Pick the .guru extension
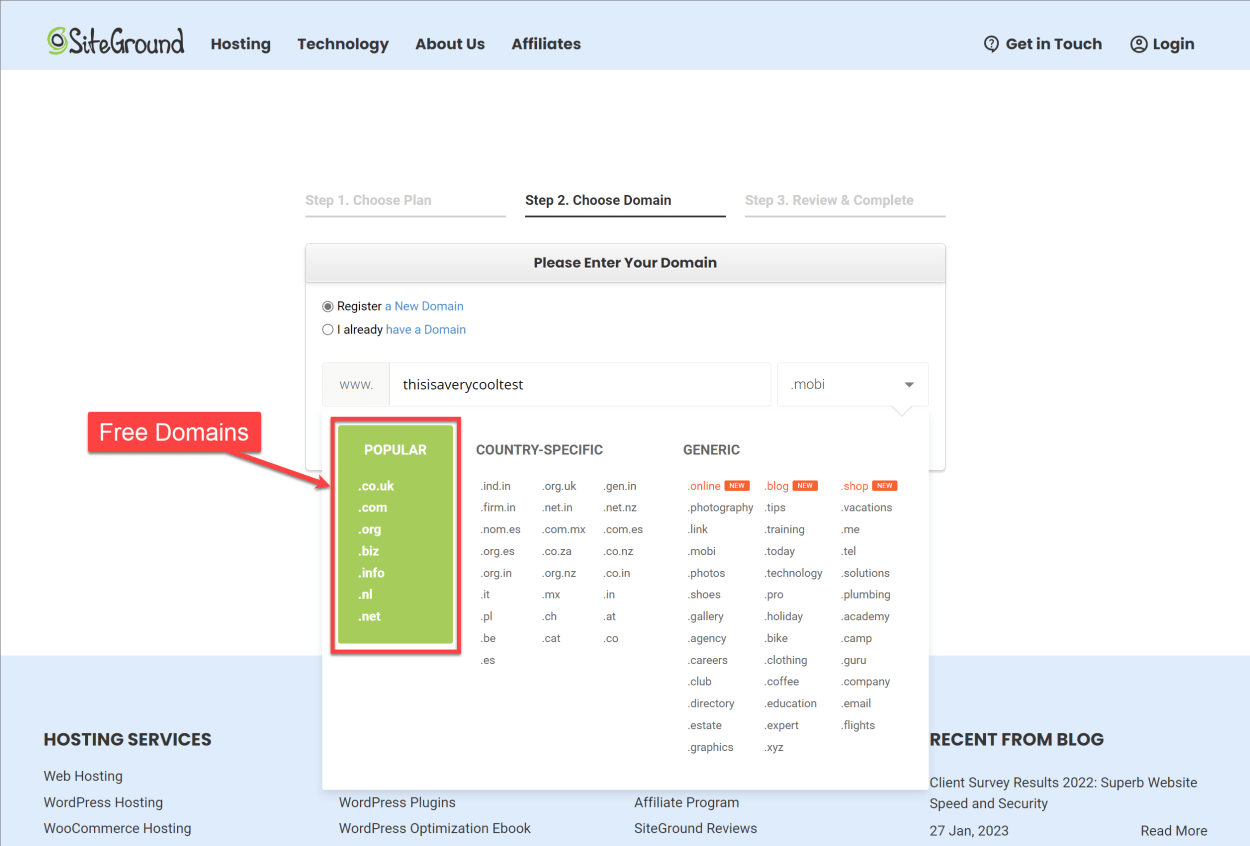The width and height of the screenshot is (1250, 846). click(x=854, y=660)
